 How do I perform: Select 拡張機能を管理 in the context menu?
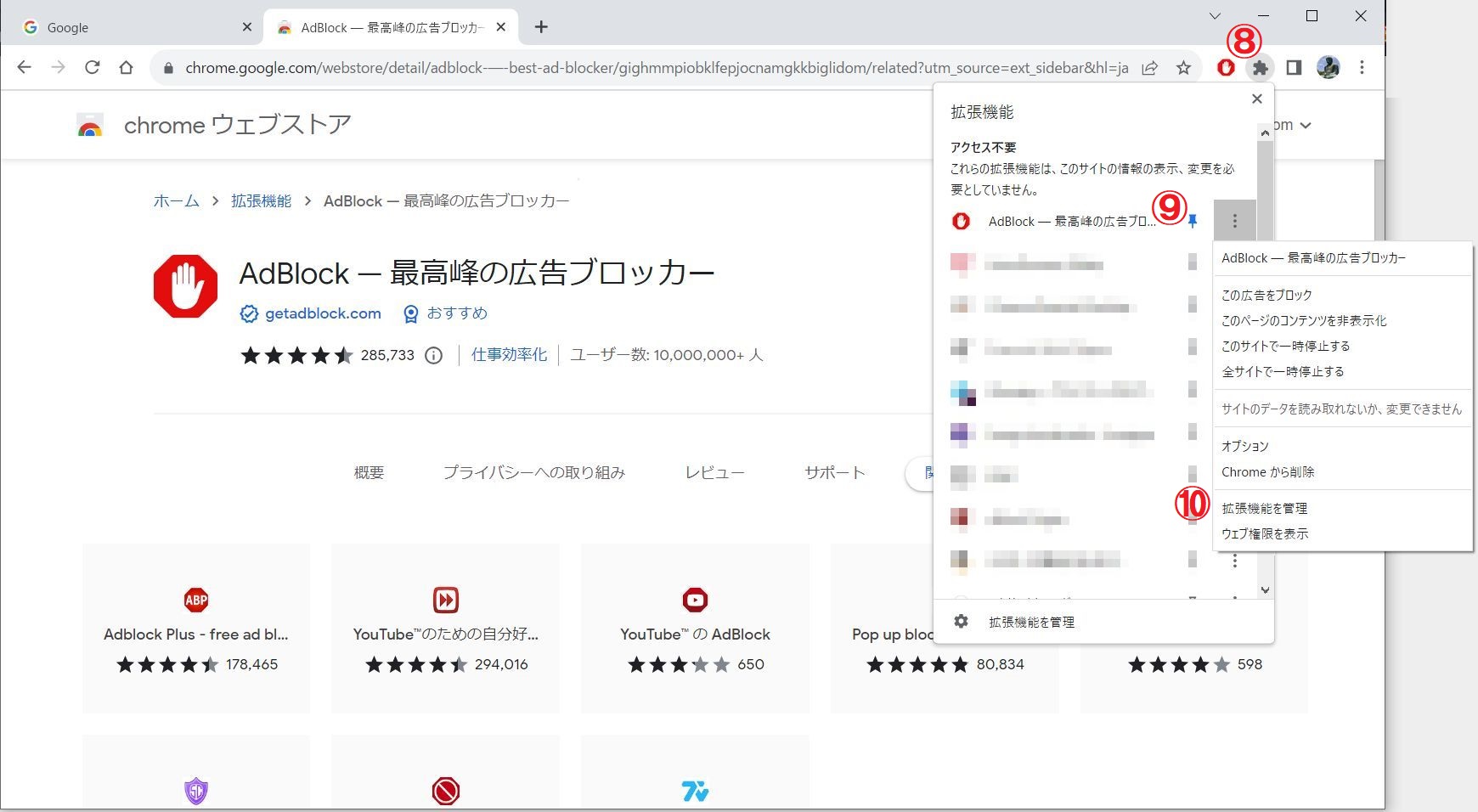[1342, 508]
